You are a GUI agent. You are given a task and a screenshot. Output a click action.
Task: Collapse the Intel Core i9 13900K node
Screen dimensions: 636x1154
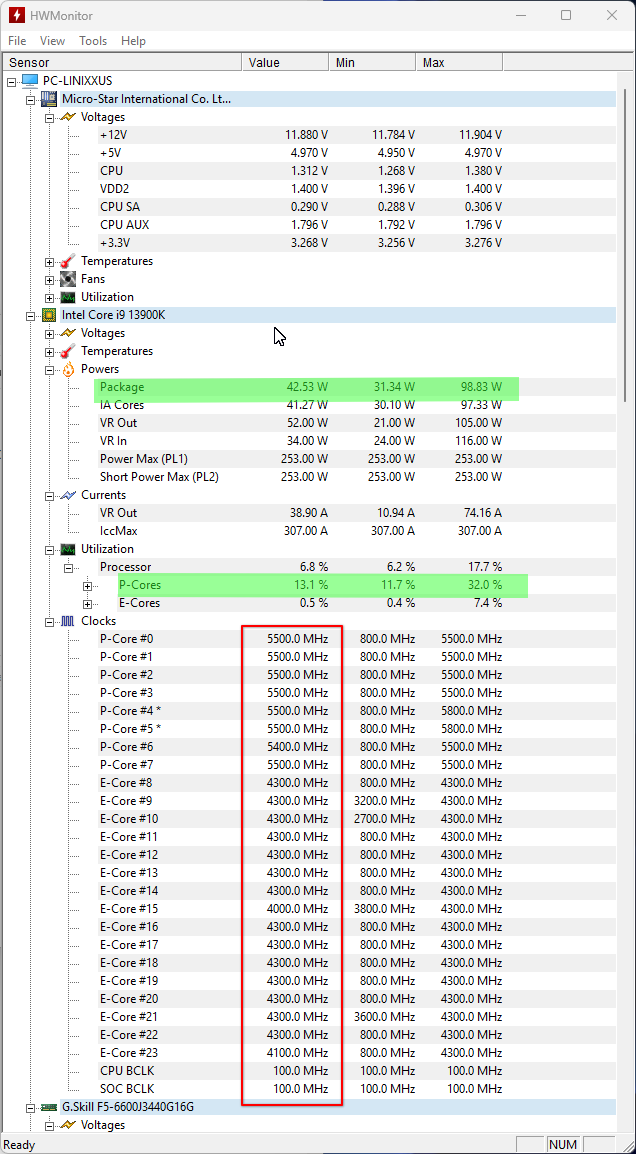pyautogui.click(x=30, y=315)
